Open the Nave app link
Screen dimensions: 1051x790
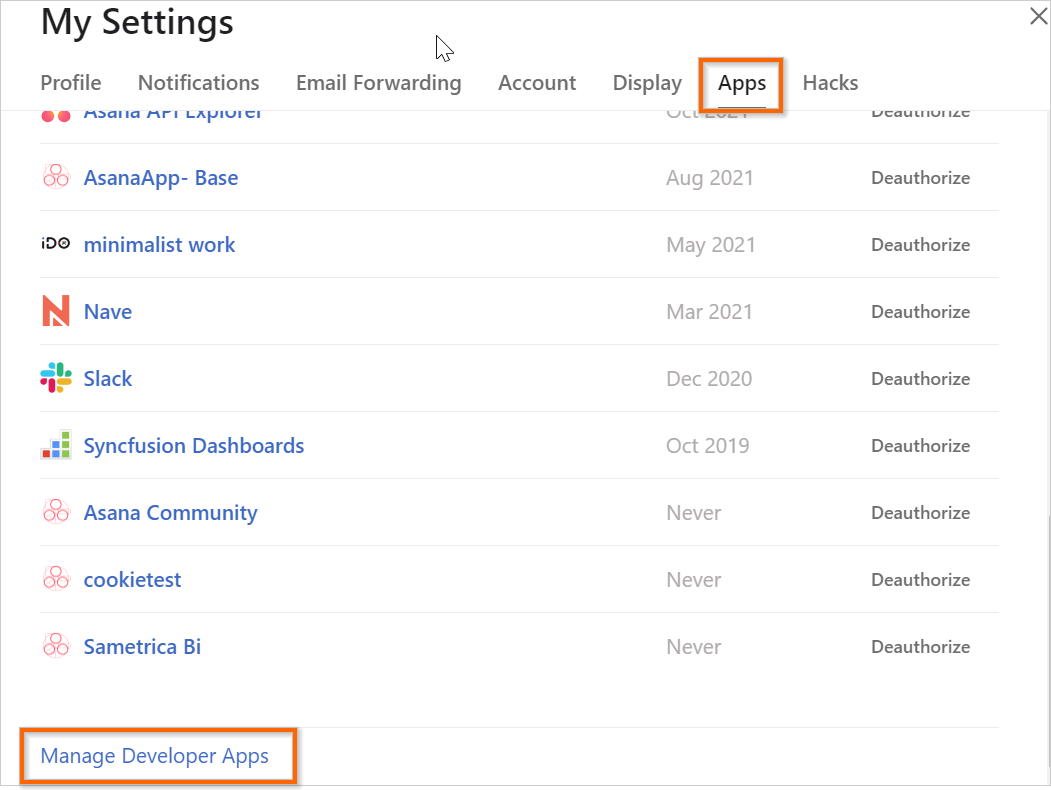pyautogui.click(x=108, y=312)
